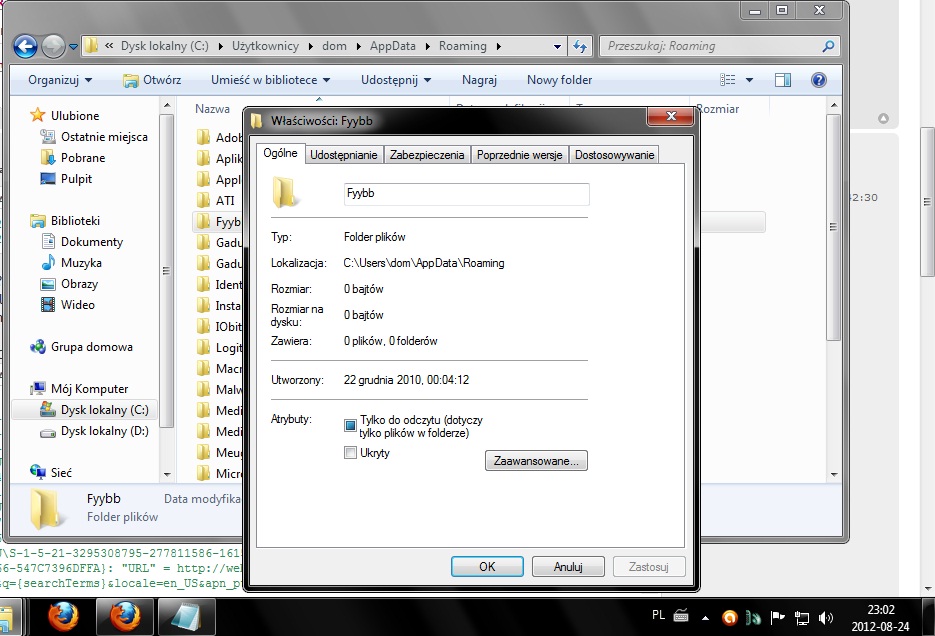The height and width of the screenshot is (636, 935).
Task: Click the Anuluj button
Action: [x=568, y=567]
